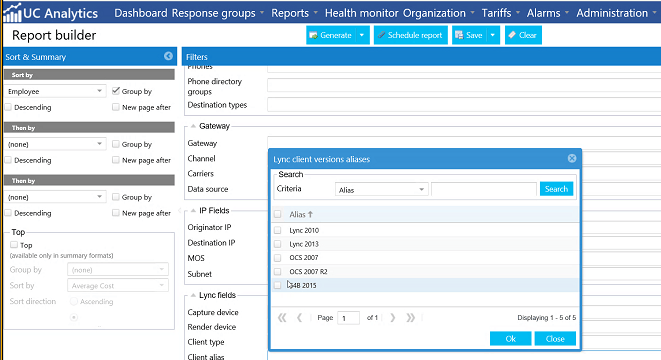This screenshot has height=360, width=661.
Task: Go to the first page of aliases
Action: [x=282, y=317]
